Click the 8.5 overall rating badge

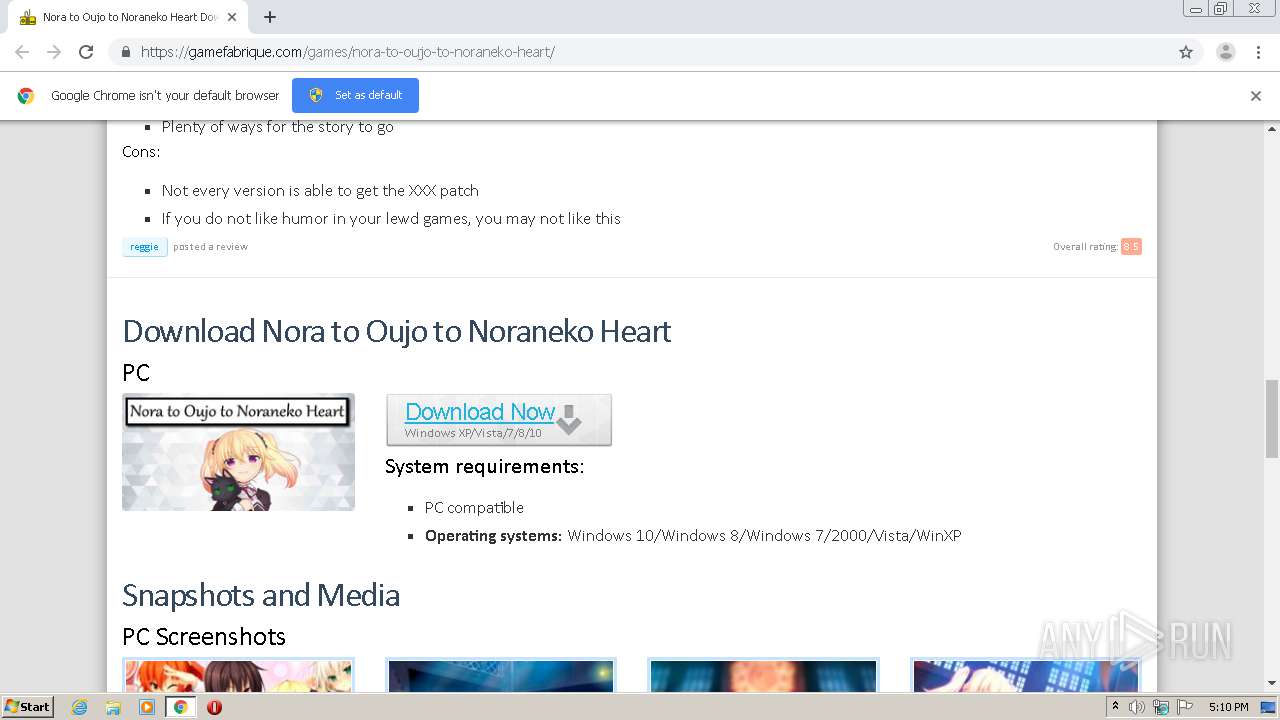1131,247
